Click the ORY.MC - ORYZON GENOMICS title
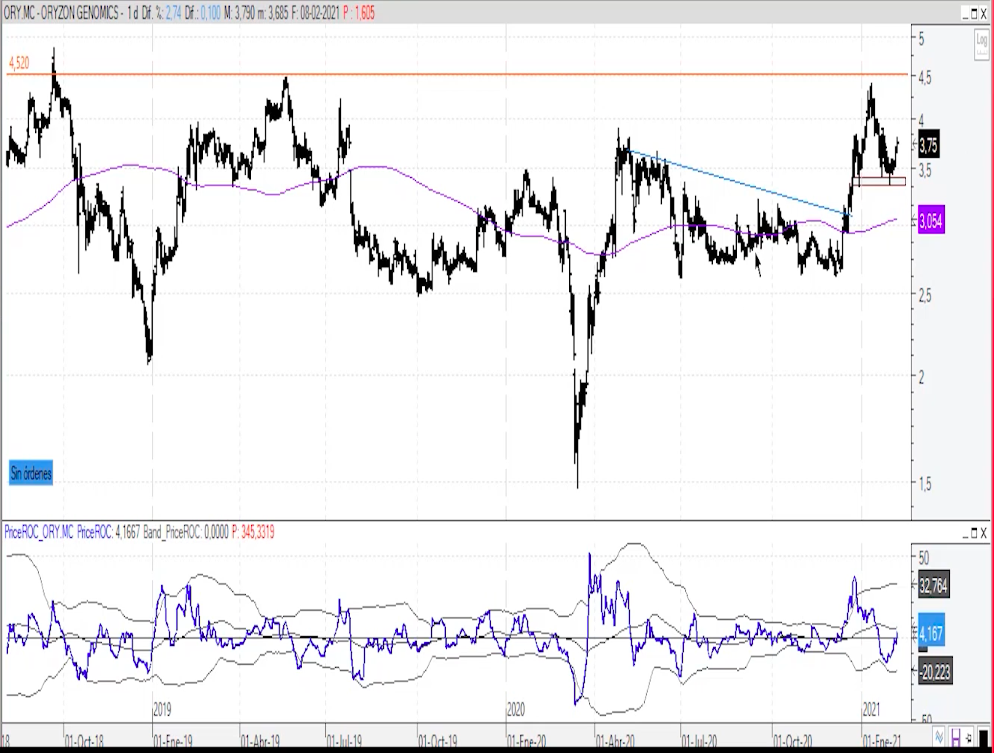The width and height of the screenshot is (994, 753). click(x=62, y=11)
